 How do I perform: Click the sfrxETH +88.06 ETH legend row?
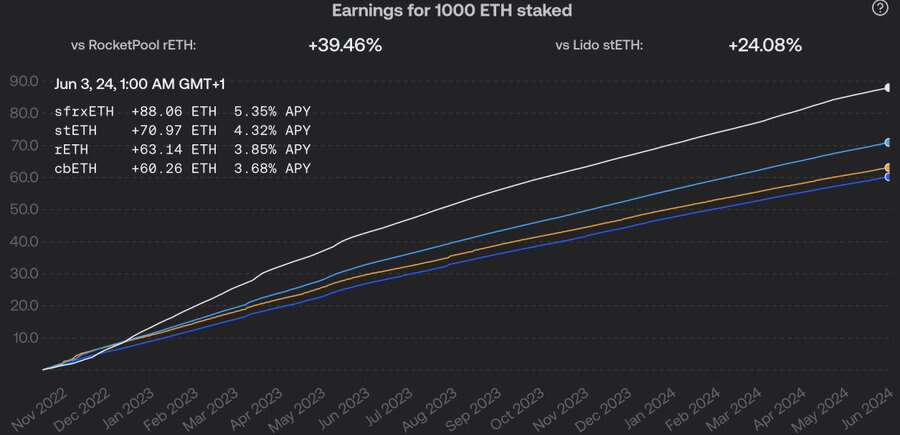[183, 111]
